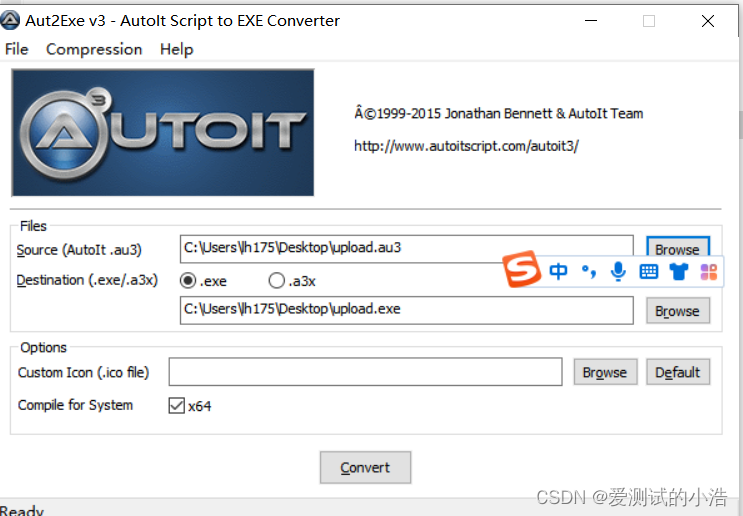Click the Destination (.exe/.a3x) label
The height and width of the screenshot is (516, 743).
87,280
